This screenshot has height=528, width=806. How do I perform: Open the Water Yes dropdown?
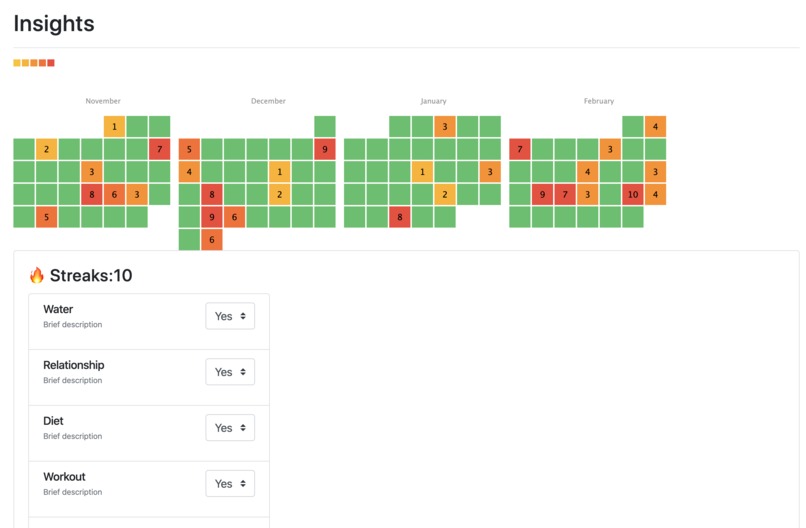point(230,316)
